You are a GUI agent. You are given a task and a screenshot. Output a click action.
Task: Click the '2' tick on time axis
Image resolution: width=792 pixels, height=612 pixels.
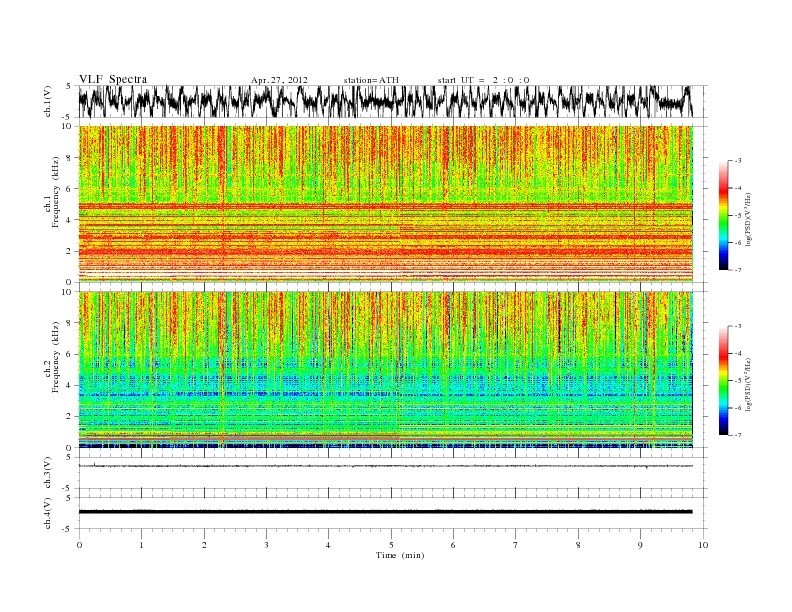click(x=204, y=545)
